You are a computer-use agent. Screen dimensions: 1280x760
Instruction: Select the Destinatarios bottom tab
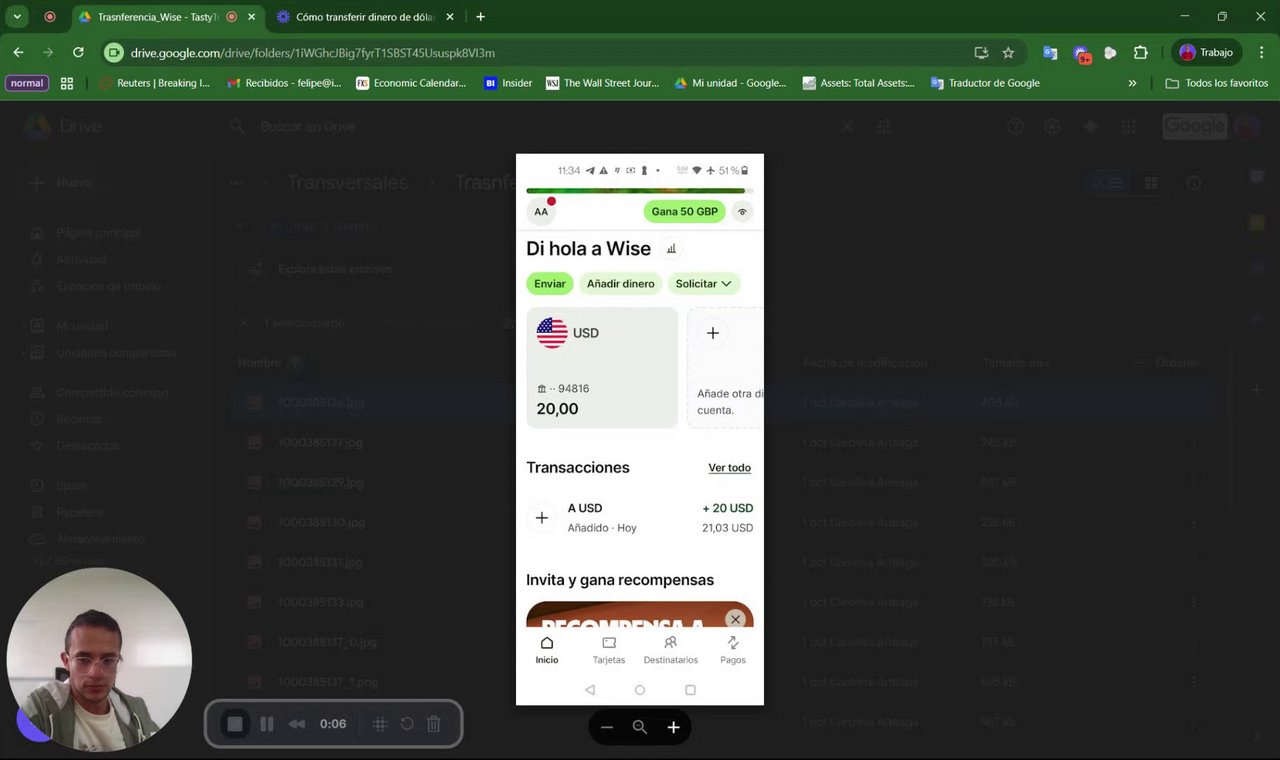(671, 650)
